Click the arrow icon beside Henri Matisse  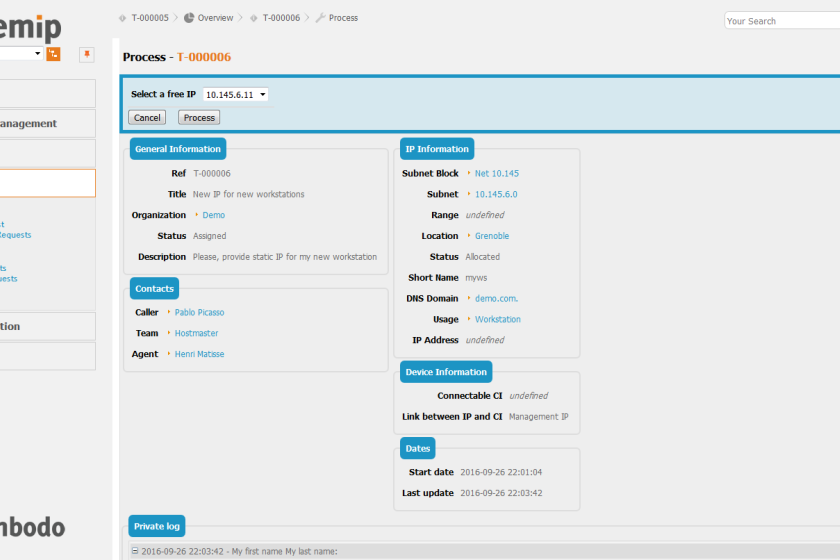(169, 353)
